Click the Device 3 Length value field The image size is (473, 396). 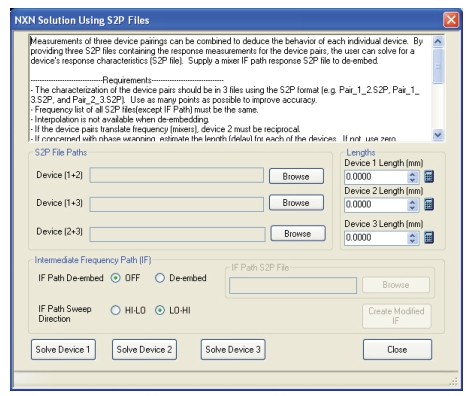tap(376, 238)
